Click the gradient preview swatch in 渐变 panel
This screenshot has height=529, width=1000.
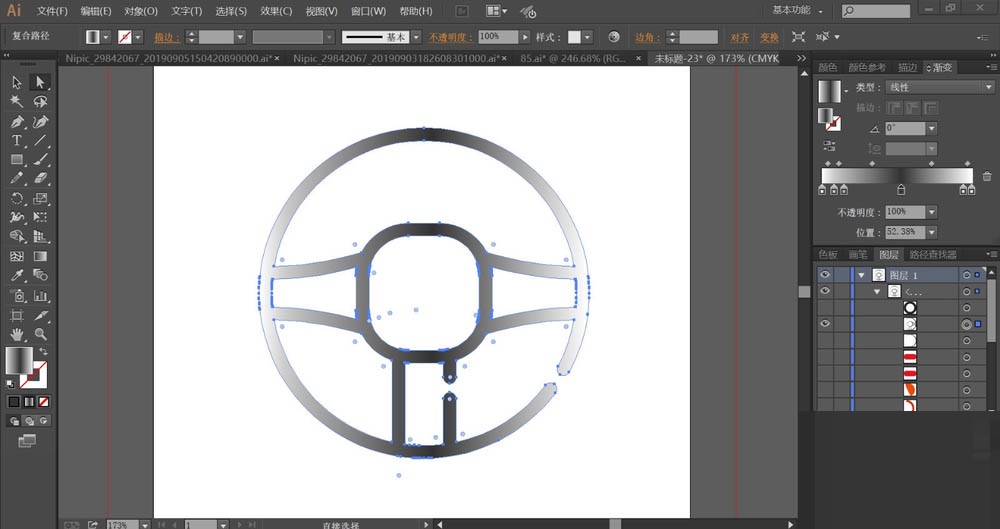coord(830,91)
